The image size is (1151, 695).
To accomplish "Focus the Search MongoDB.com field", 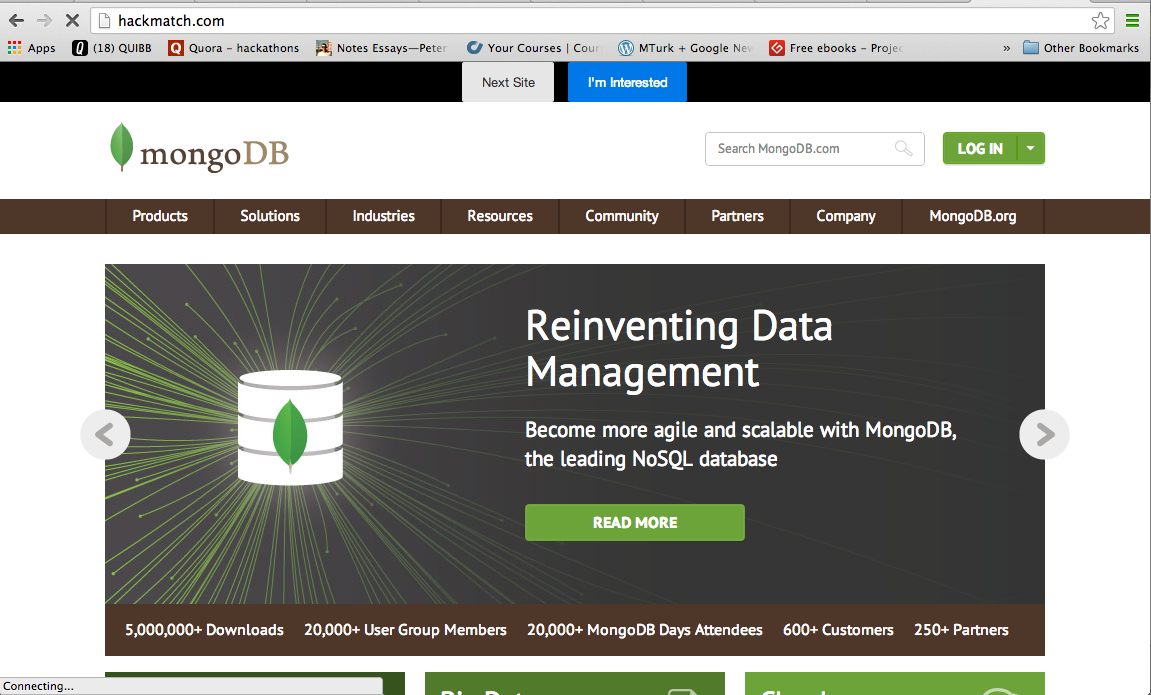I will tap(815, 149).
